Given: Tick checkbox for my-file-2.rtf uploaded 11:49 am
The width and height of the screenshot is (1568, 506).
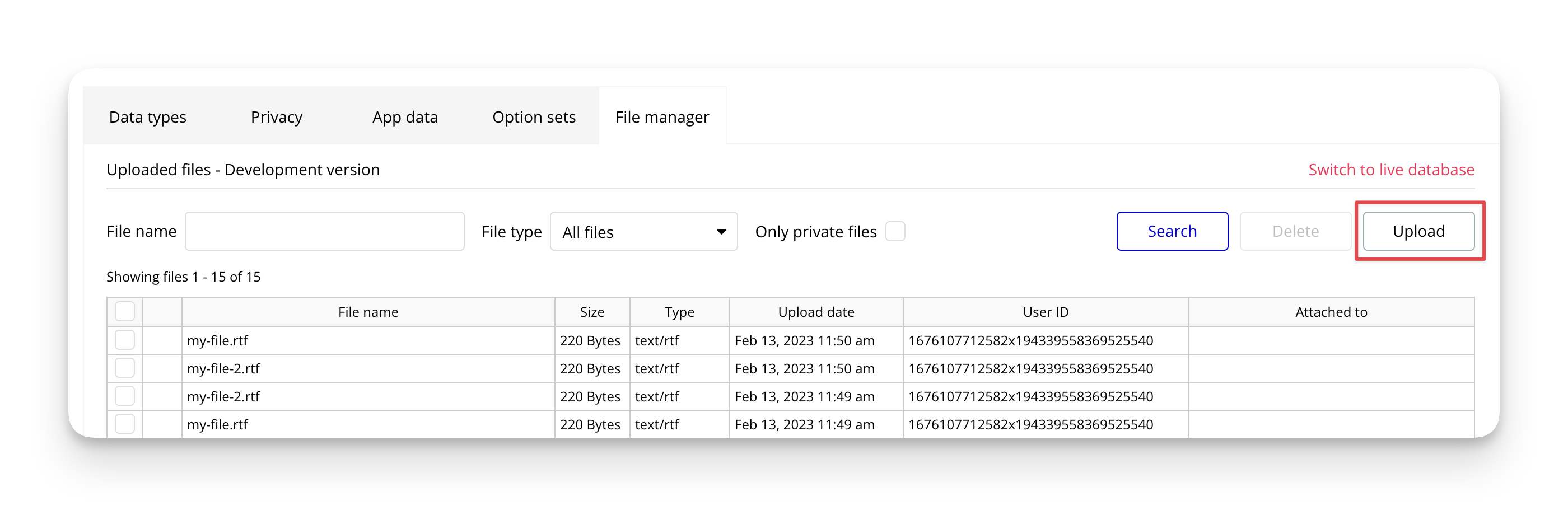Looking at the screenshot, I should (x=125, y=396).
